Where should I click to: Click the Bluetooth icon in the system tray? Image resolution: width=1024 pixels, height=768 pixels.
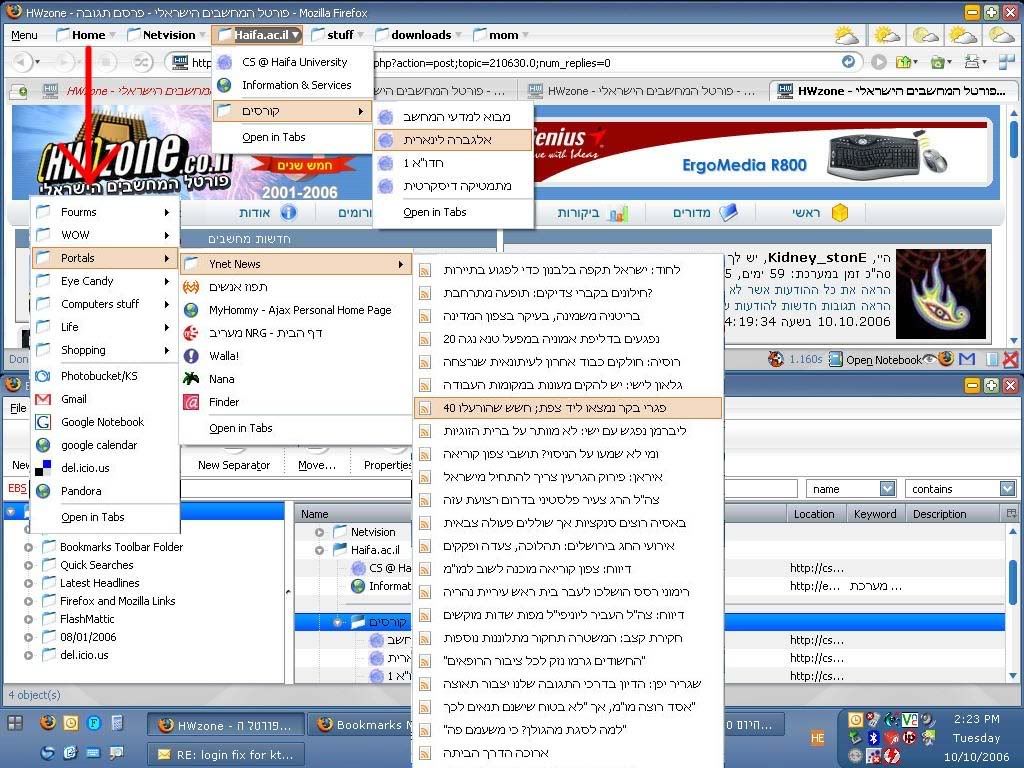[873, 738]
